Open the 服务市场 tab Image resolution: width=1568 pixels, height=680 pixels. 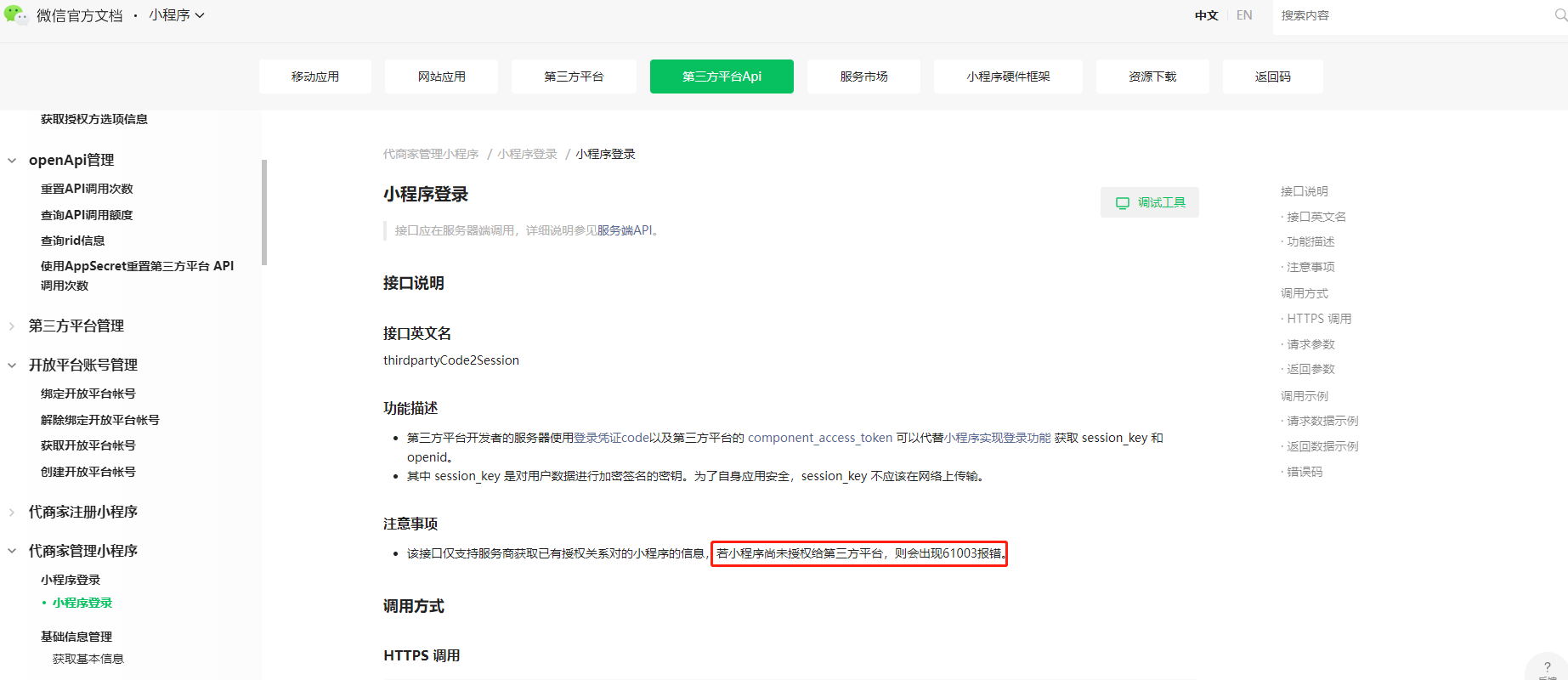click(x=863, y=76)
